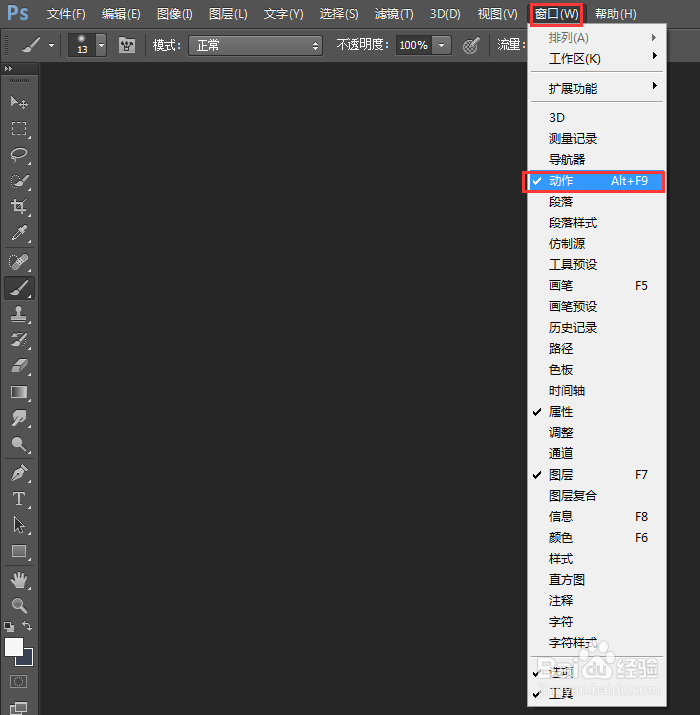The height and width of the screenshot is (715, 700).
Task: Click the dark blue background color swatch
Action: coord(28,659)
